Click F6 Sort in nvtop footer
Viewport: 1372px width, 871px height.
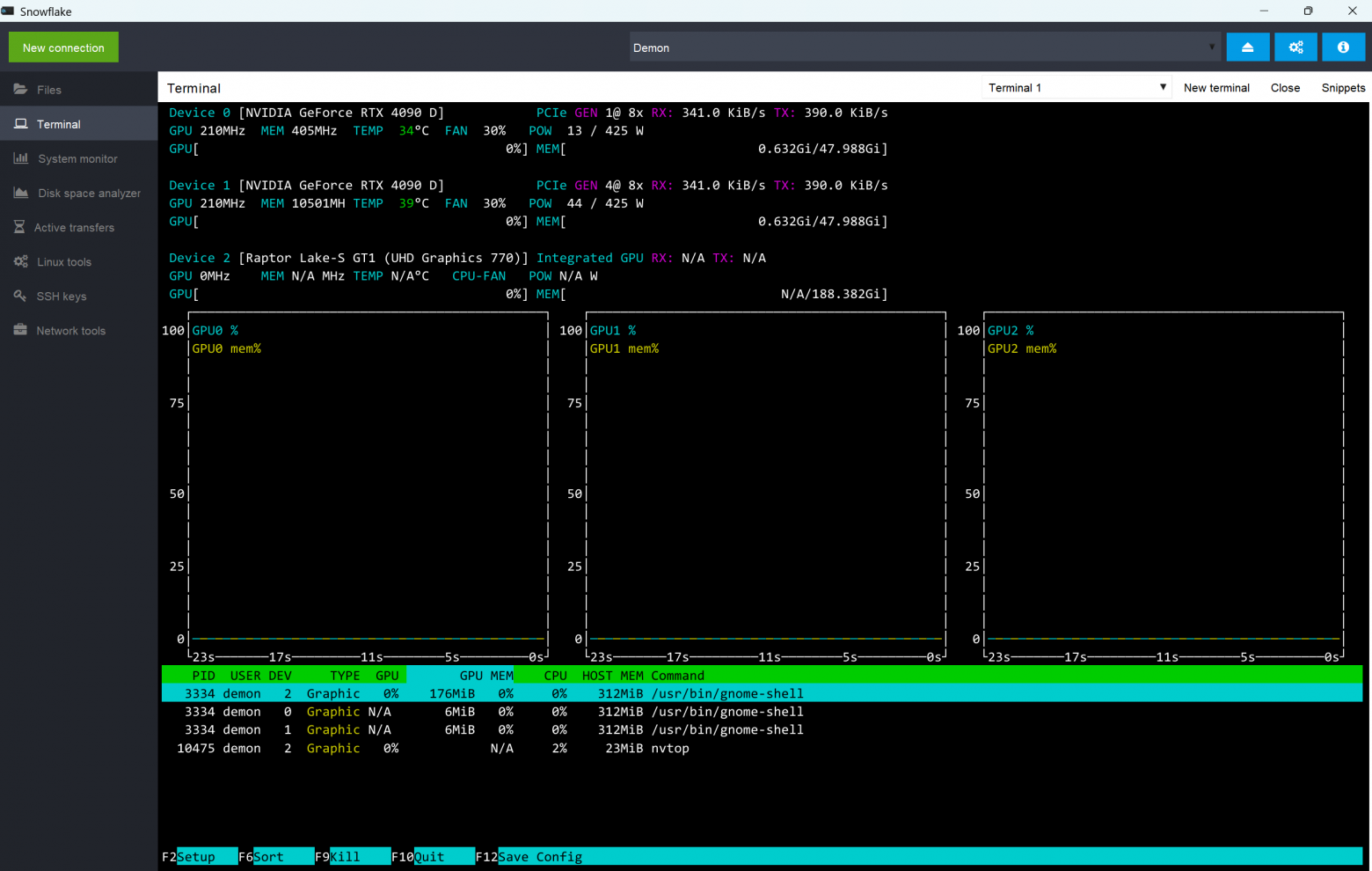268,857
